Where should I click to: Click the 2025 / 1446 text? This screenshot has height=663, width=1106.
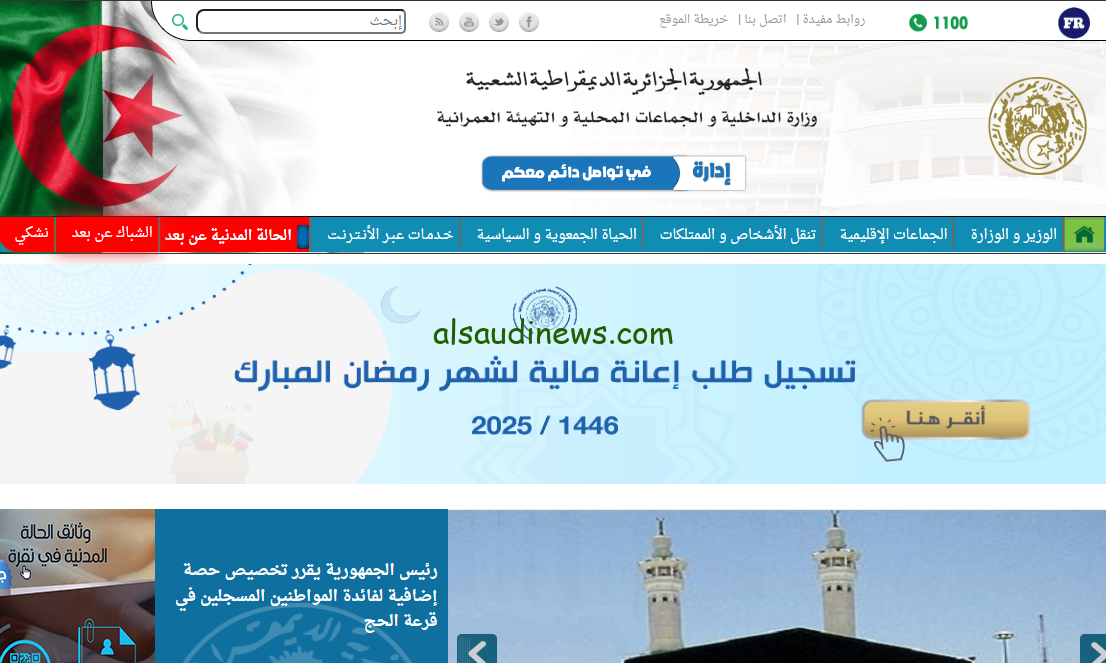545,425
